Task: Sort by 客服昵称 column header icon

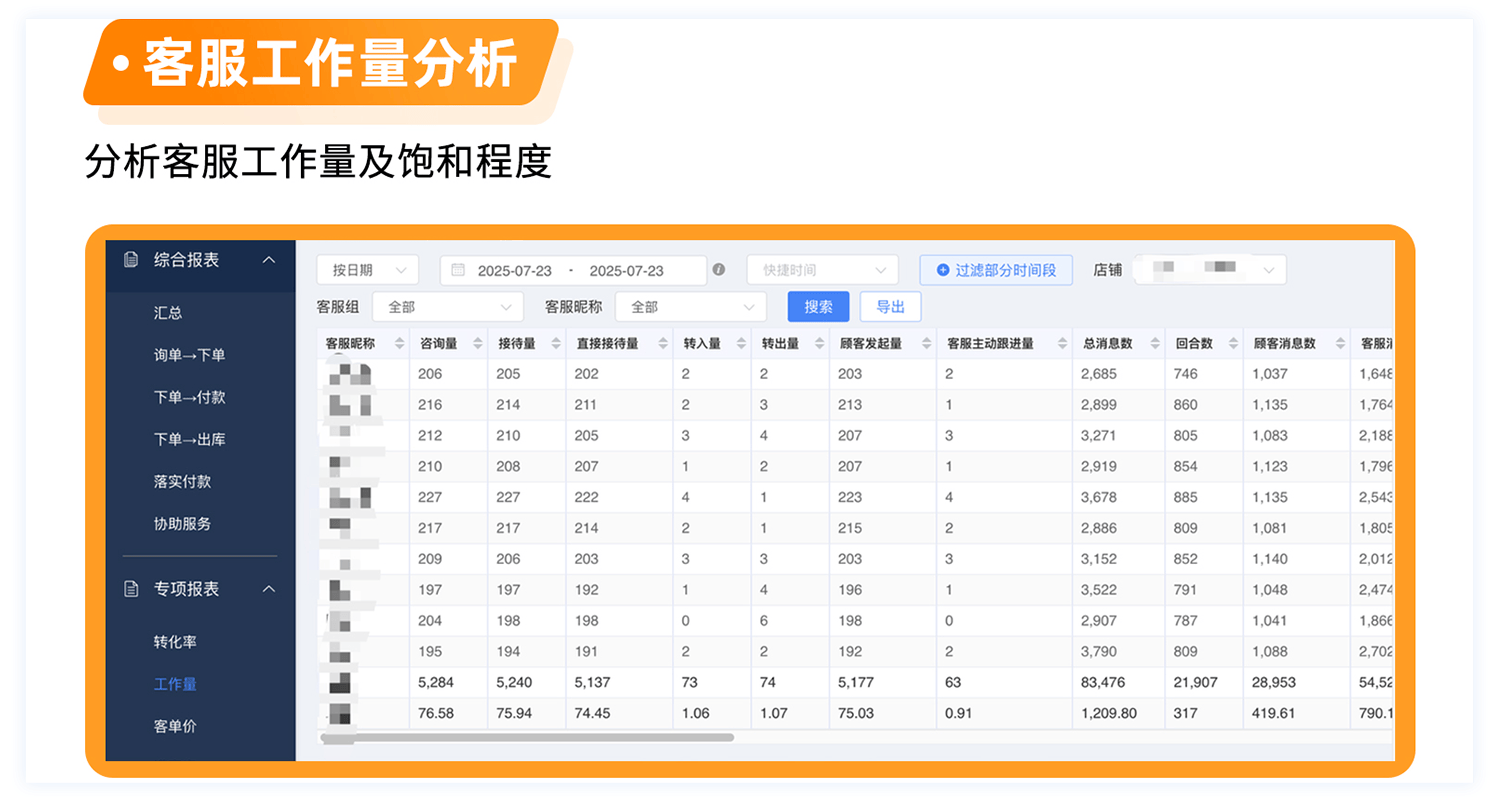Action: click(399, 344)
